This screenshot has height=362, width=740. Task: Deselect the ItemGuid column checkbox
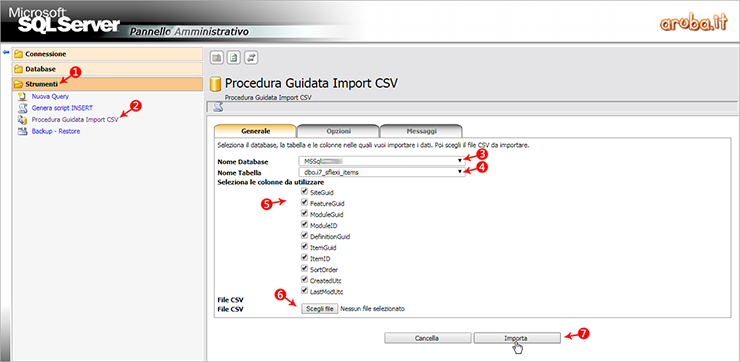pos(304,247)
